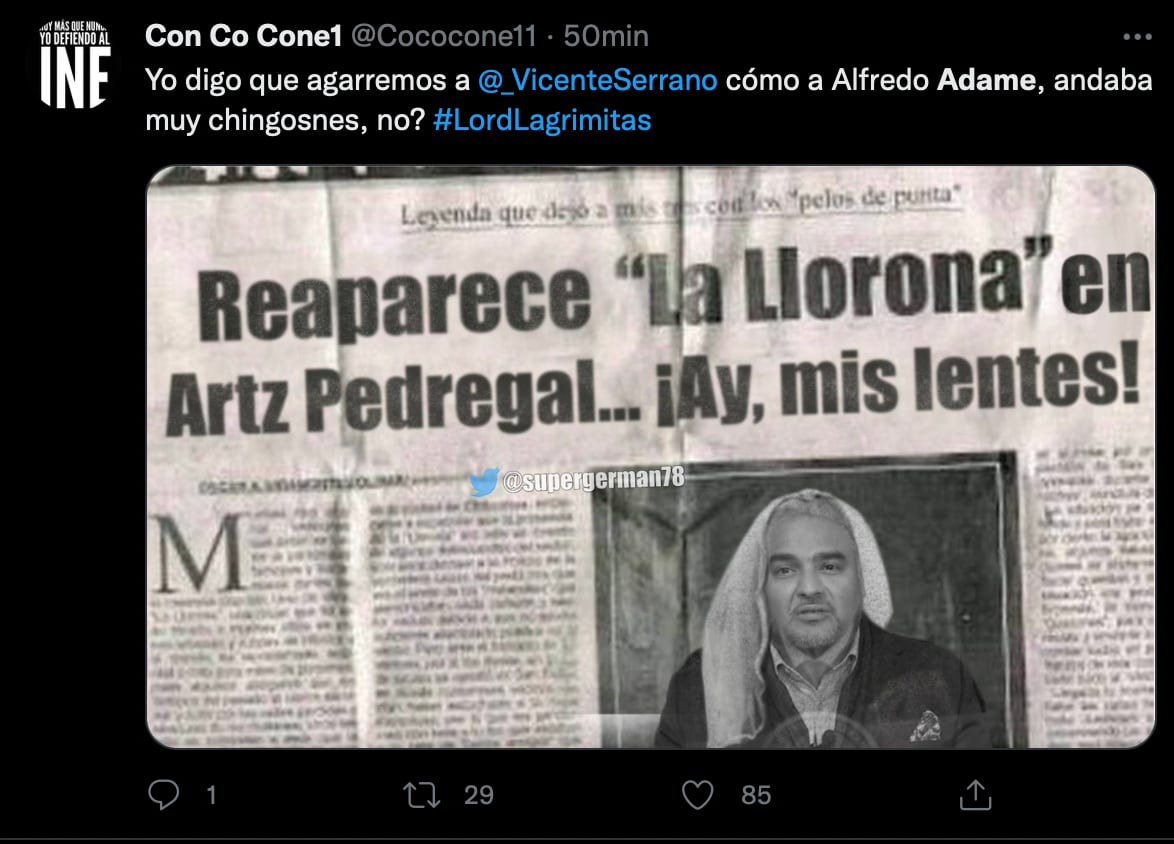Screen dimensions: 1174x844
Task: Click the bold word Adame in tweet
Action: tap(986, 80)
